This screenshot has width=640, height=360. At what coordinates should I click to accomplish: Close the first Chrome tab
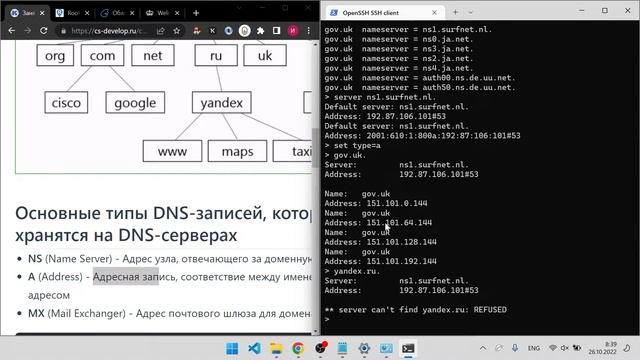42,13
